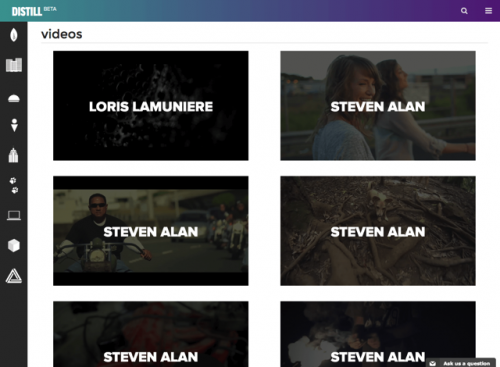Open search with the magnifier icon
The width and height of the screenshot is (500, 367).
coord(464,11)
